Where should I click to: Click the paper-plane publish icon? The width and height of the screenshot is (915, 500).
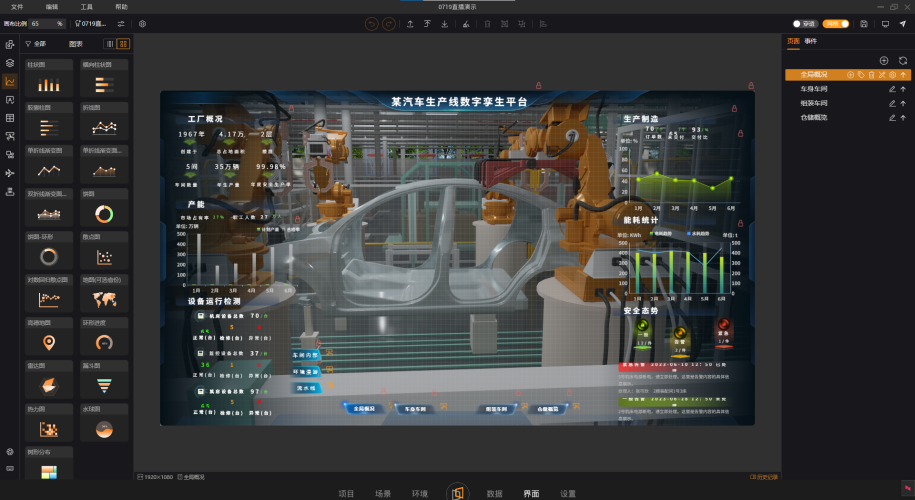[903, 24]
